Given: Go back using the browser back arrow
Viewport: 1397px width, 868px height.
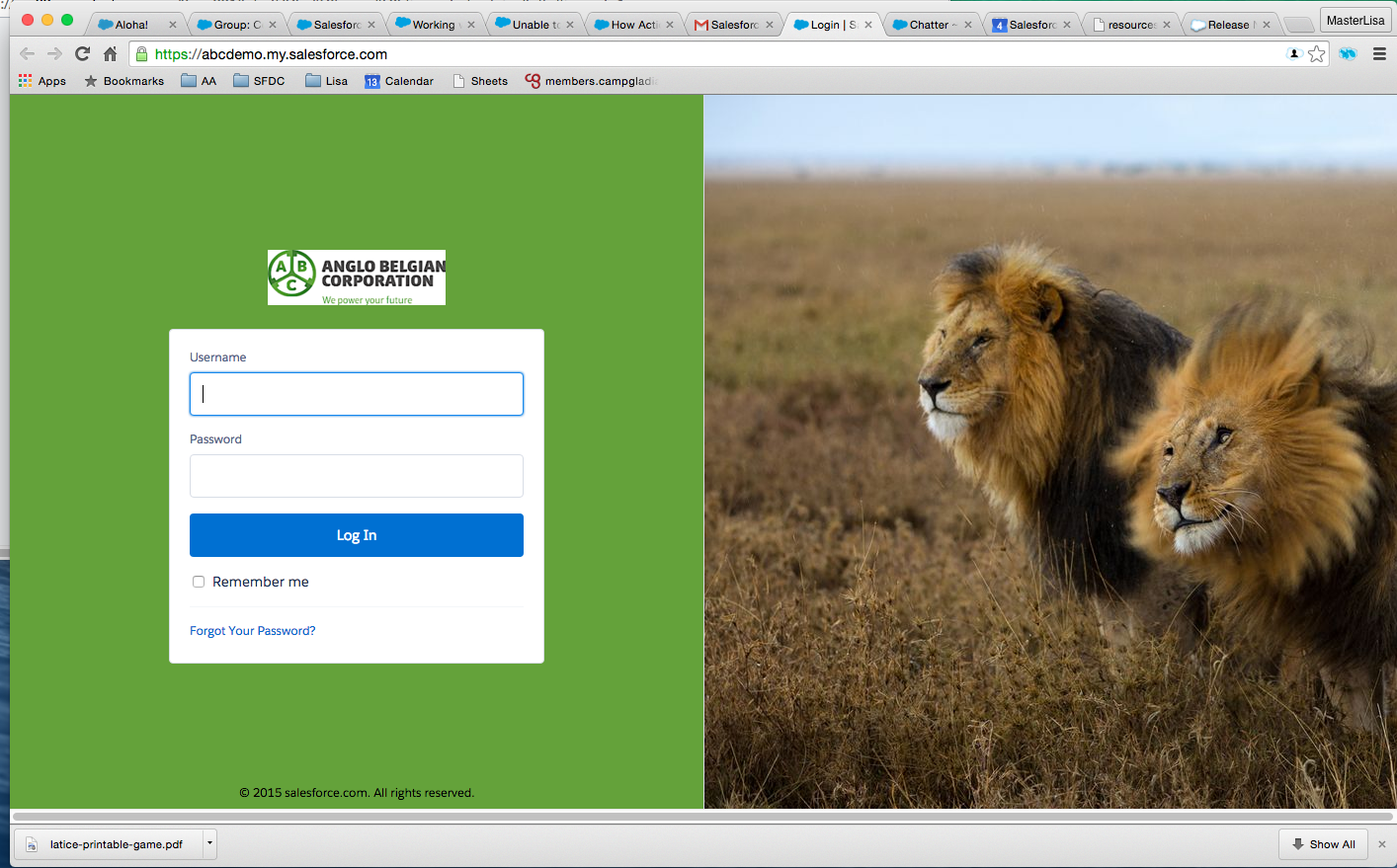Looking at the screenshot, I should point(27,54).
